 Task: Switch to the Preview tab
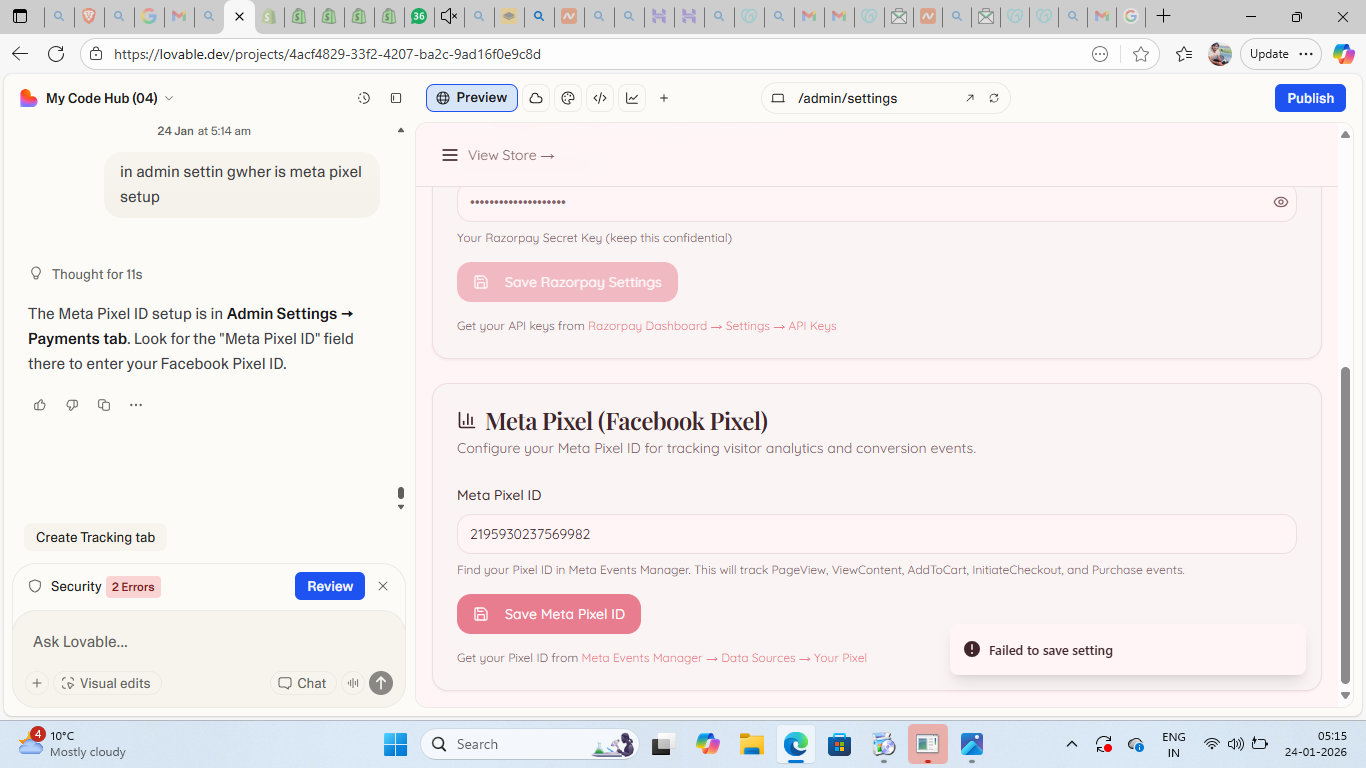pyautogui.click(x=472, y=98)
